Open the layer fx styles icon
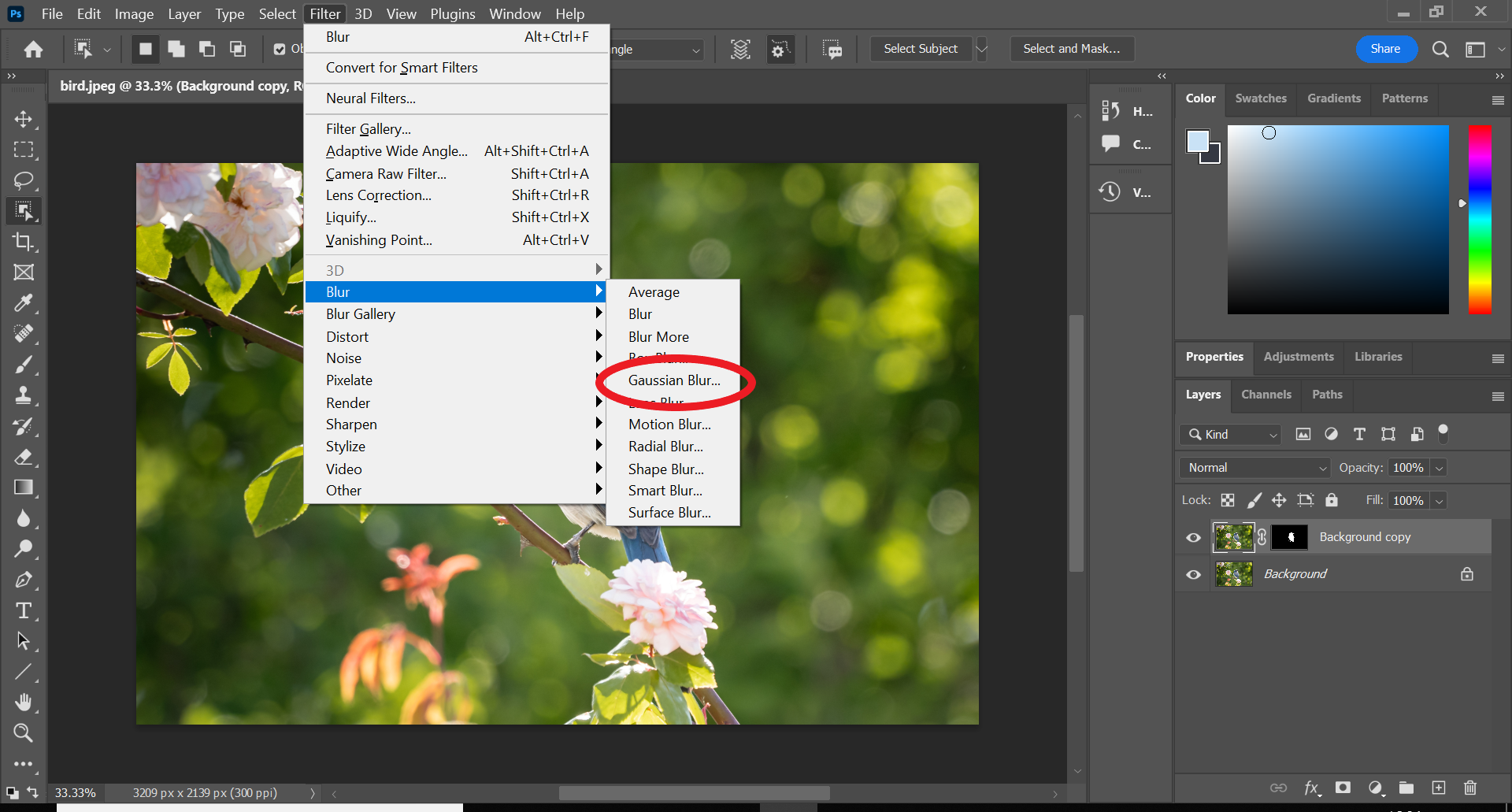 (1312, 788)
